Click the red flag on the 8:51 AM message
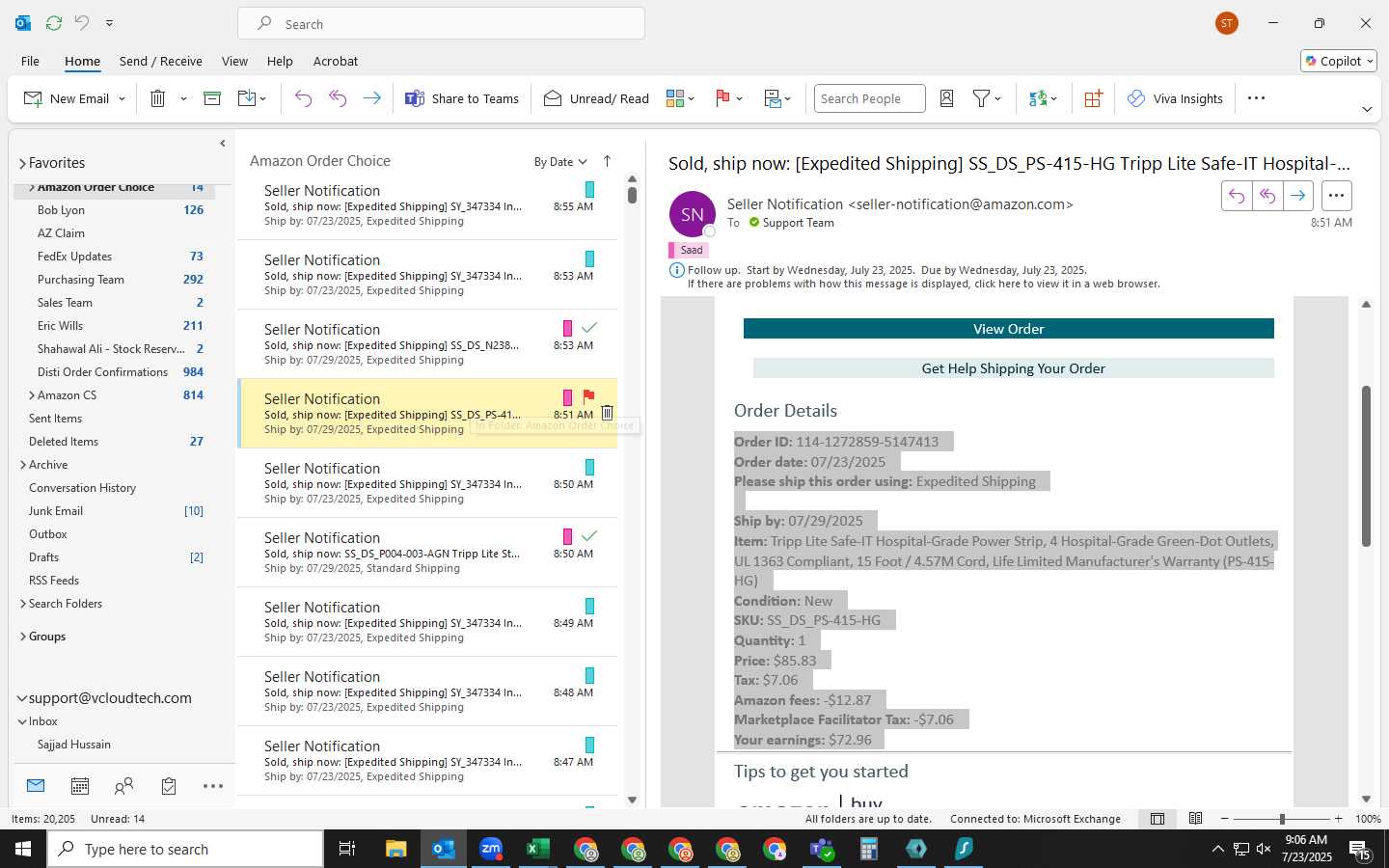Image resolution: width=1389 pixels, height=868 pixels. coord(589,396)
